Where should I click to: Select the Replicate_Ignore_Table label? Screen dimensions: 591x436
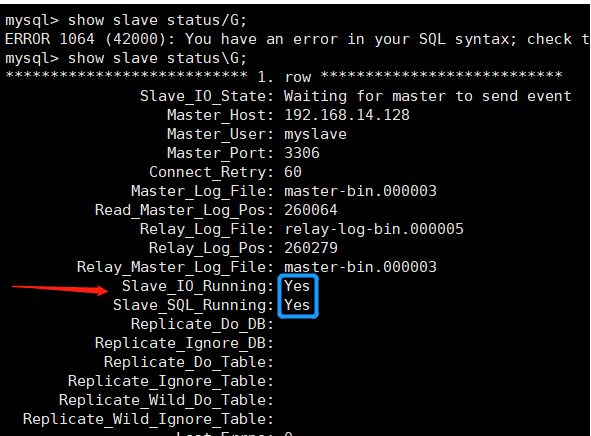[170, 381]
